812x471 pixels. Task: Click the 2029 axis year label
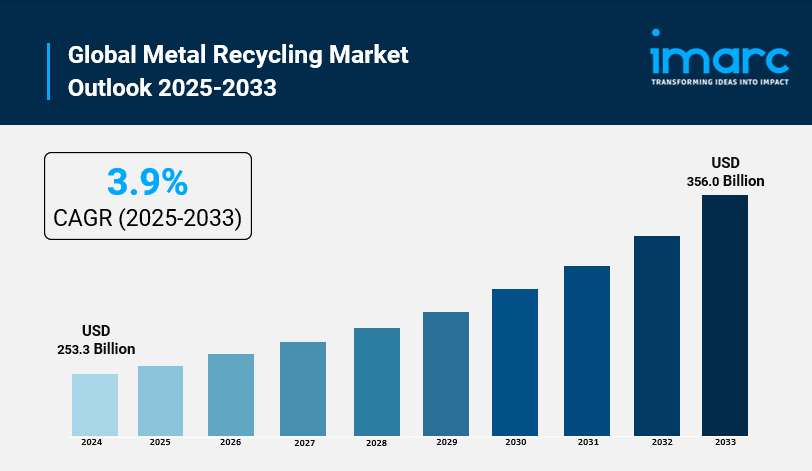(x=446, y=442)
